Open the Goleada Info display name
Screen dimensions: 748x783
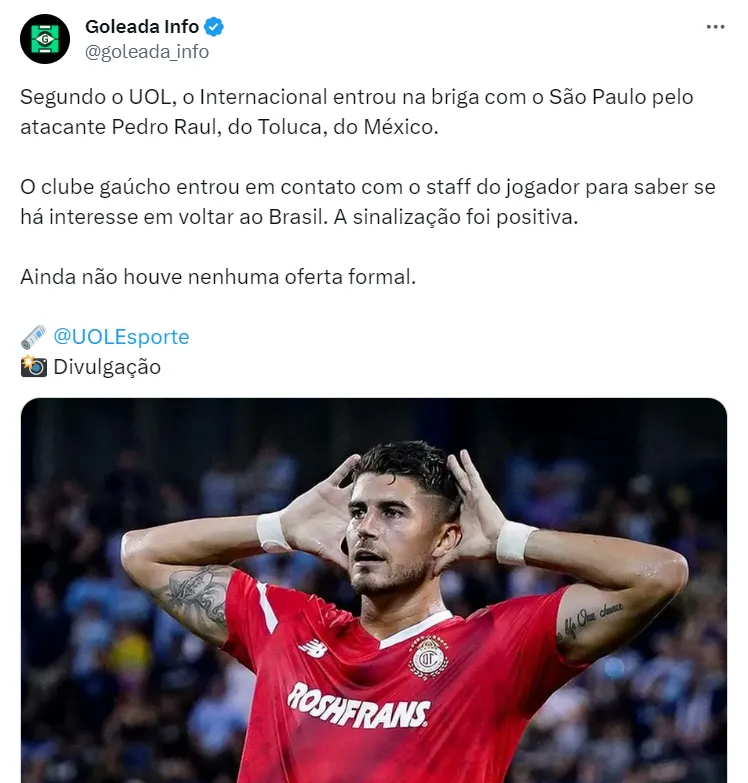142,26
